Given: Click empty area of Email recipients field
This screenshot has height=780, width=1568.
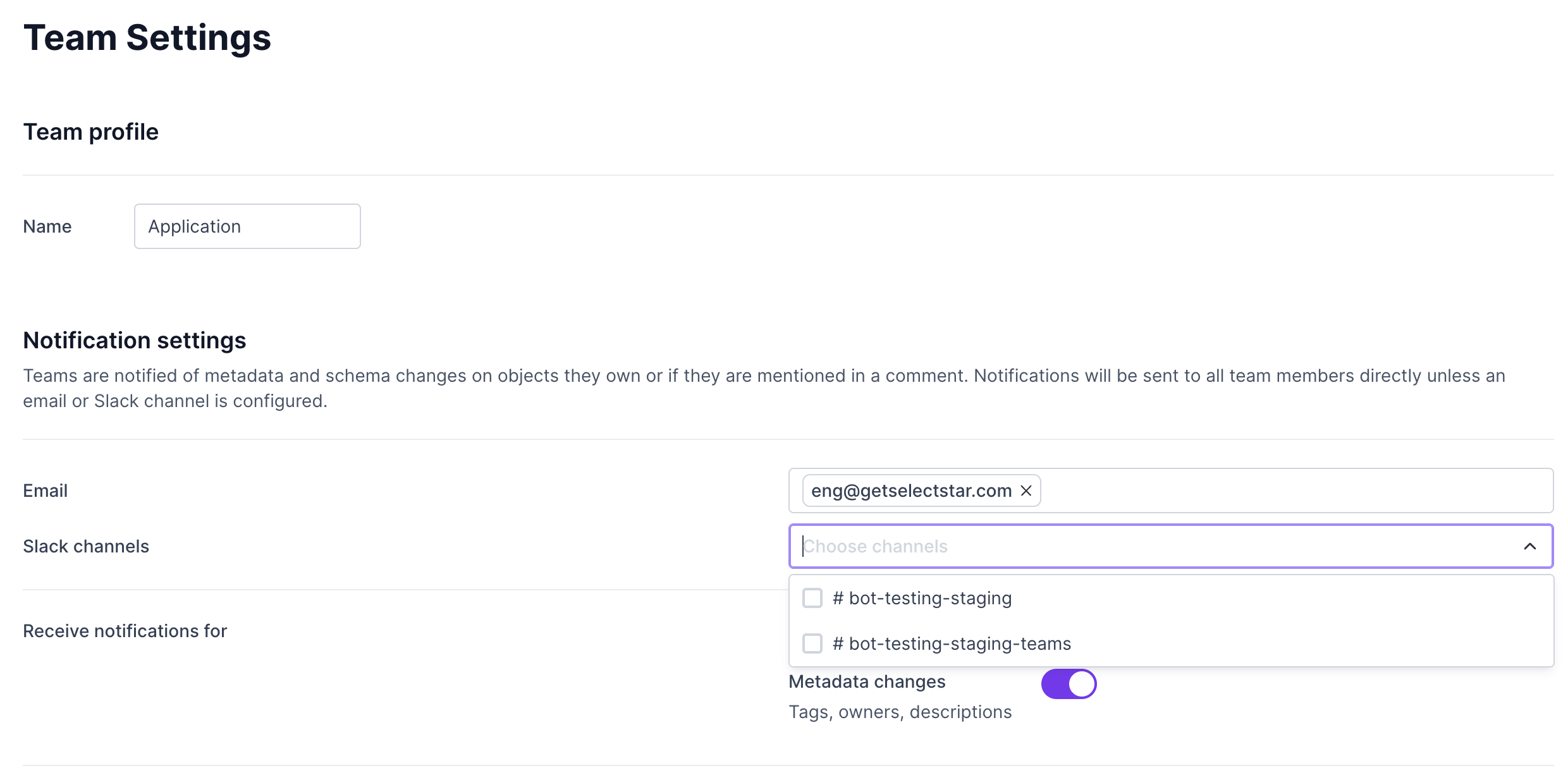Looking at the screenshot, I should click(1296, 491).
